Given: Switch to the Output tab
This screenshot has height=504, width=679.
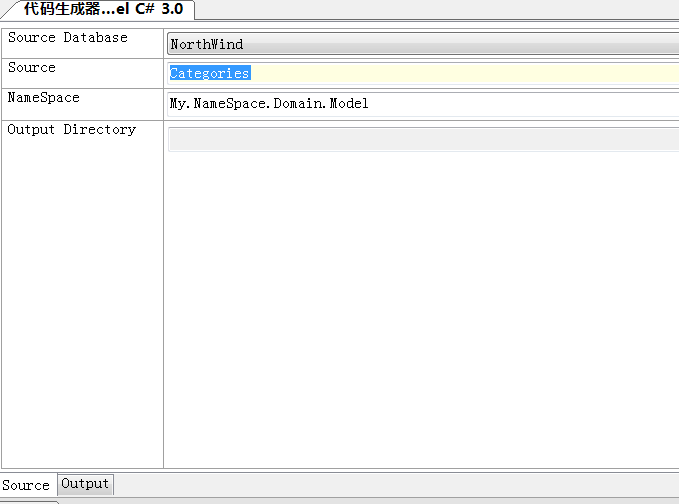Looking at the screenshot, I should [x=85, y=484].
